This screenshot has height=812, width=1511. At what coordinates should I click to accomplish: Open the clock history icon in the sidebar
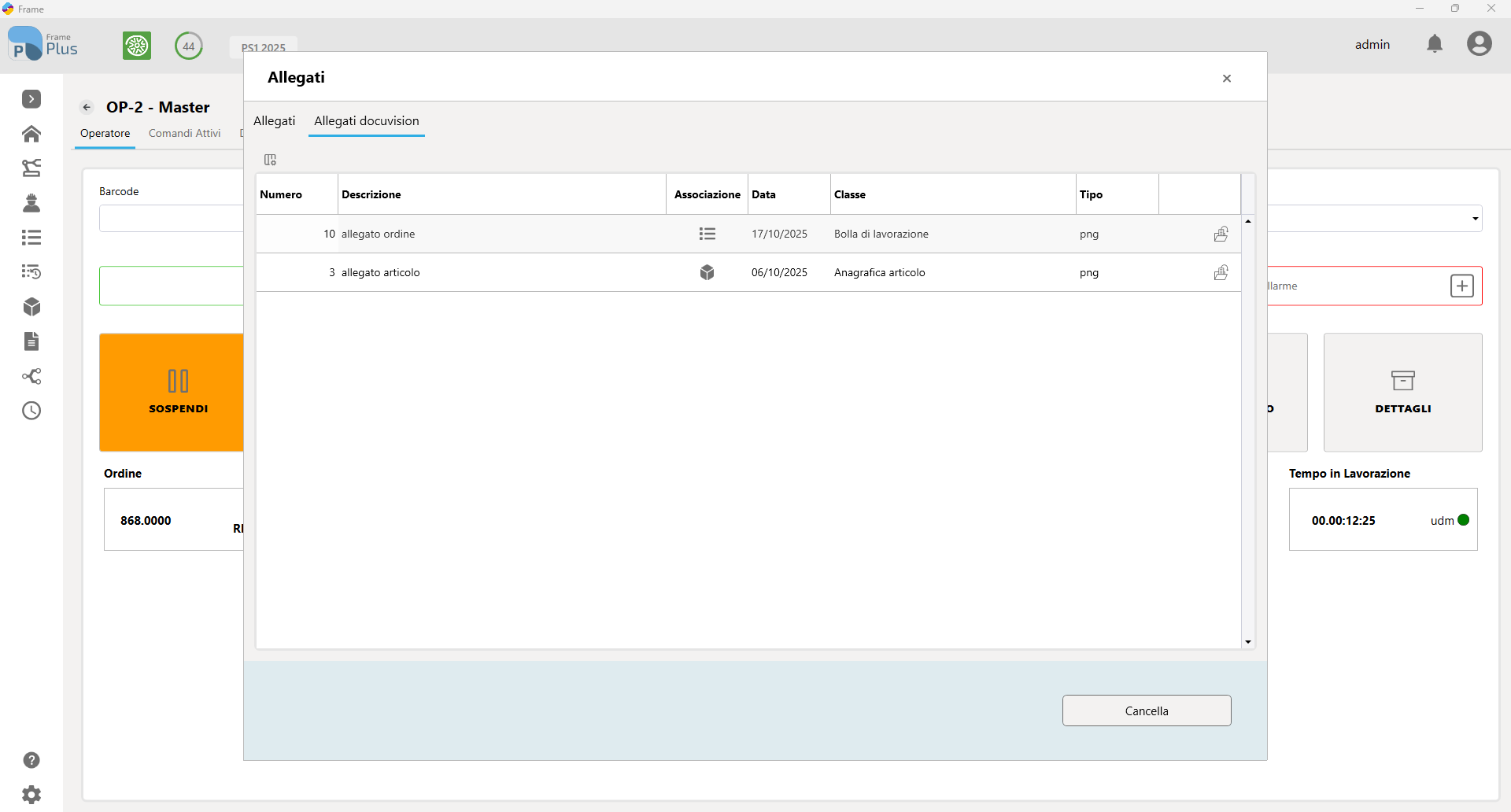[x=31, y=411]
